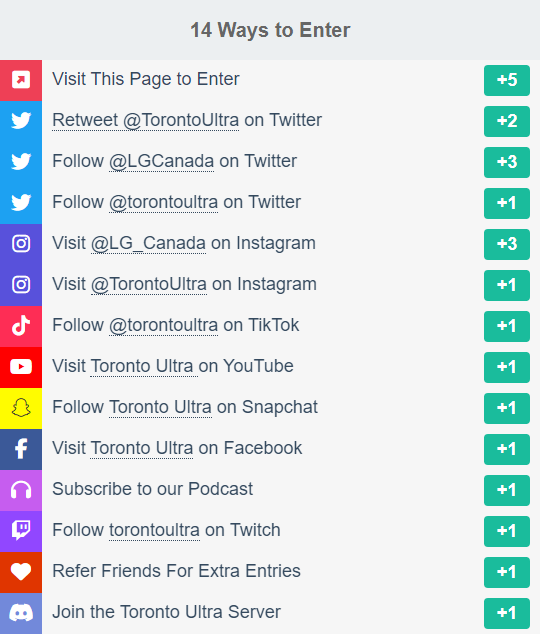The width and height of the screenshot is (540, 634).
Task: Click the YouTube play icon
Action: [x=21, y=367]
